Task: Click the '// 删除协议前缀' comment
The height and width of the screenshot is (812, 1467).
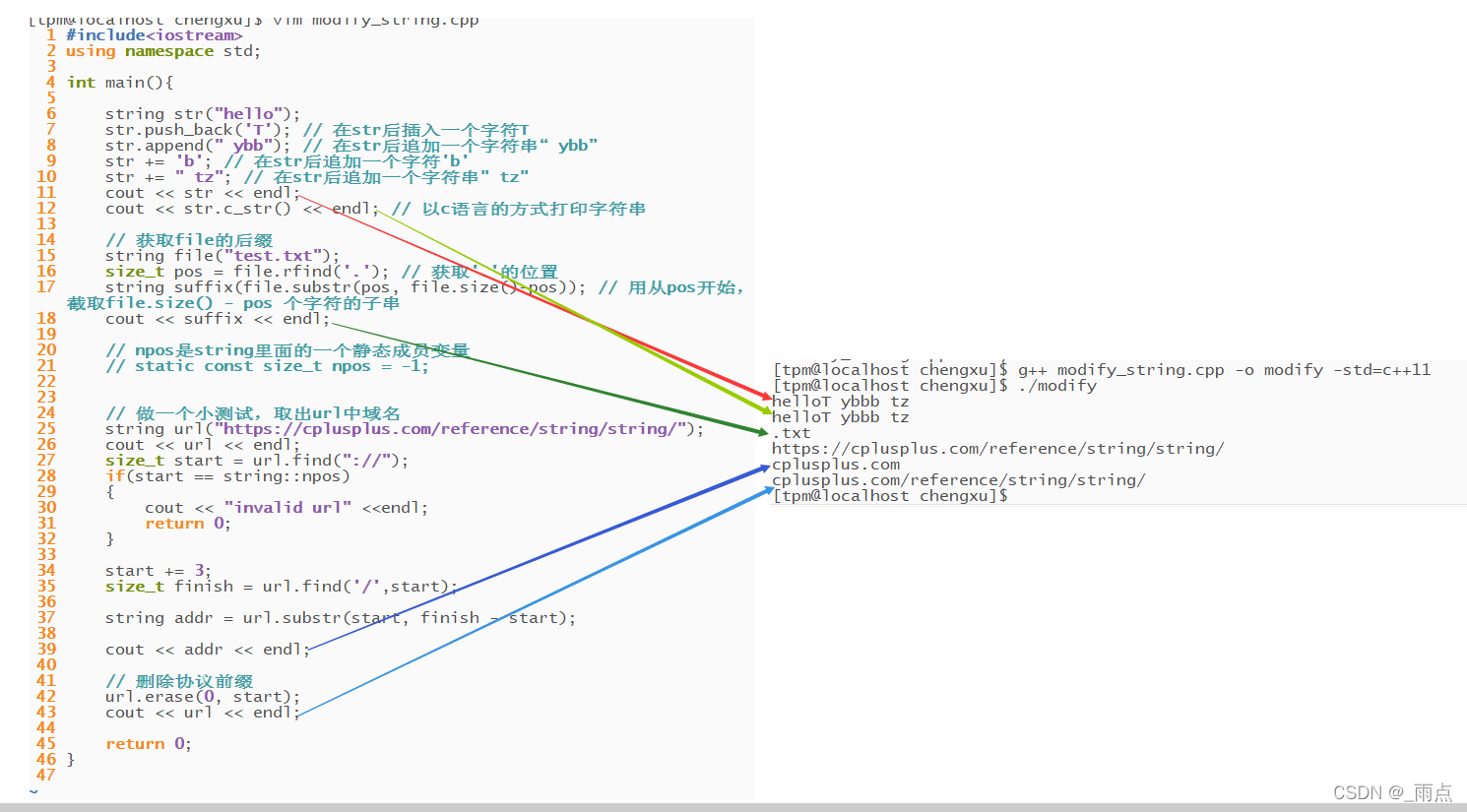Action: coord(179,681)
